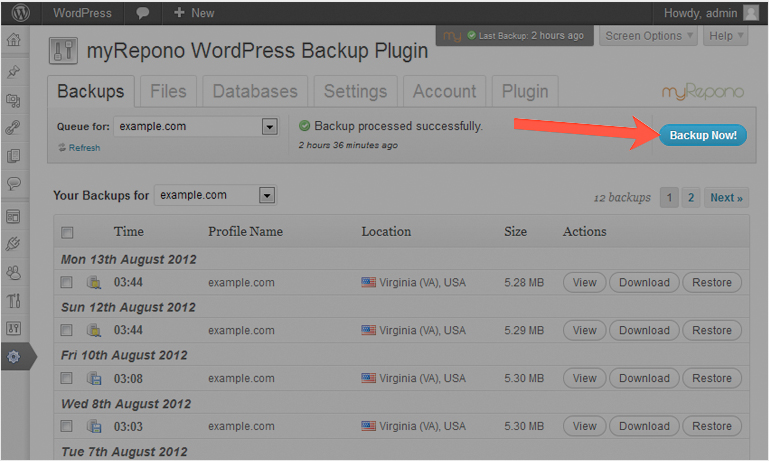This screenshot has height=461, width=769.
Task: Open Tools icon in sidebar
Action: (x=14, y=300)
